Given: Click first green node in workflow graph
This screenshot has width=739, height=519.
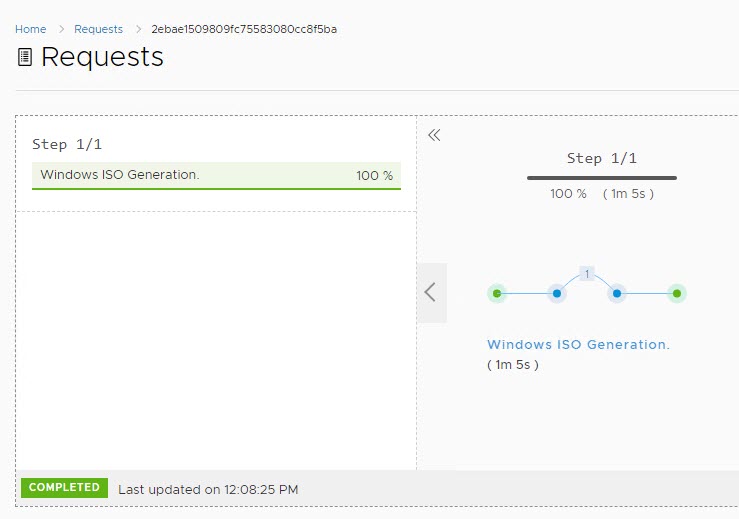Looking at the screenshot, I should [497, 293].
